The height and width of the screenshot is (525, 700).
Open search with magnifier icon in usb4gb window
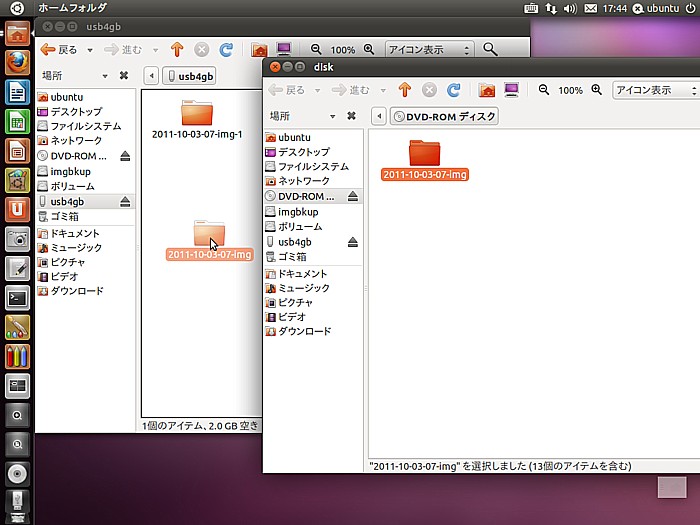tap(490, 49)
